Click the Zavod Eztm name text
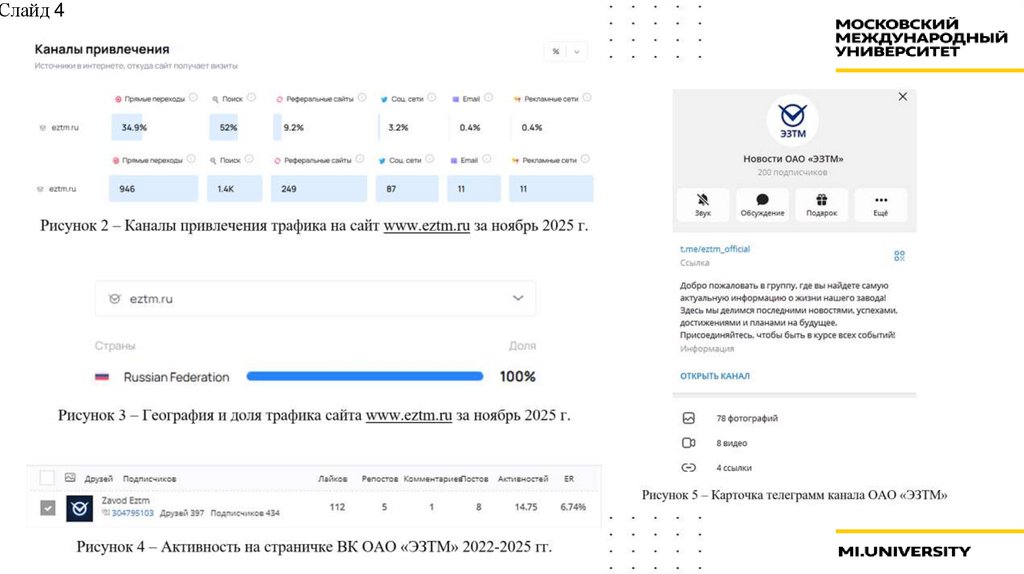Screen dimensions: 1024x574 click(x=125, y=500)
